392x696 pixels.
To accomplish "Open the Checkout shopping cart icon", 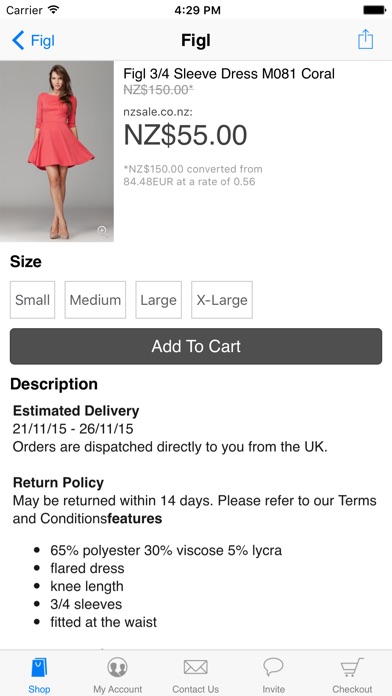I will pos(352,668).
